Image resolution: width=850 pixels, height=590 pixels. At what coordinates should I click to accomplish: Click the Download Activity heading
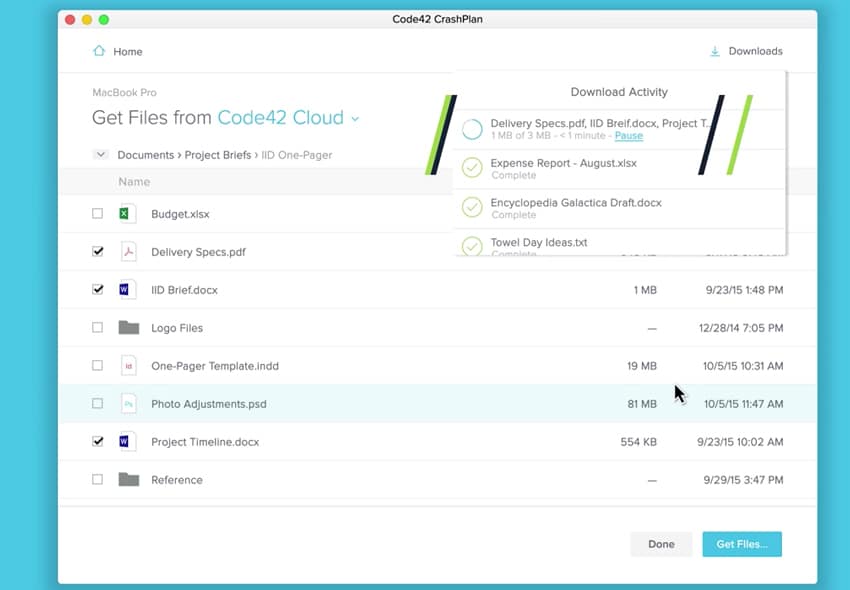(x=619, y=92)
